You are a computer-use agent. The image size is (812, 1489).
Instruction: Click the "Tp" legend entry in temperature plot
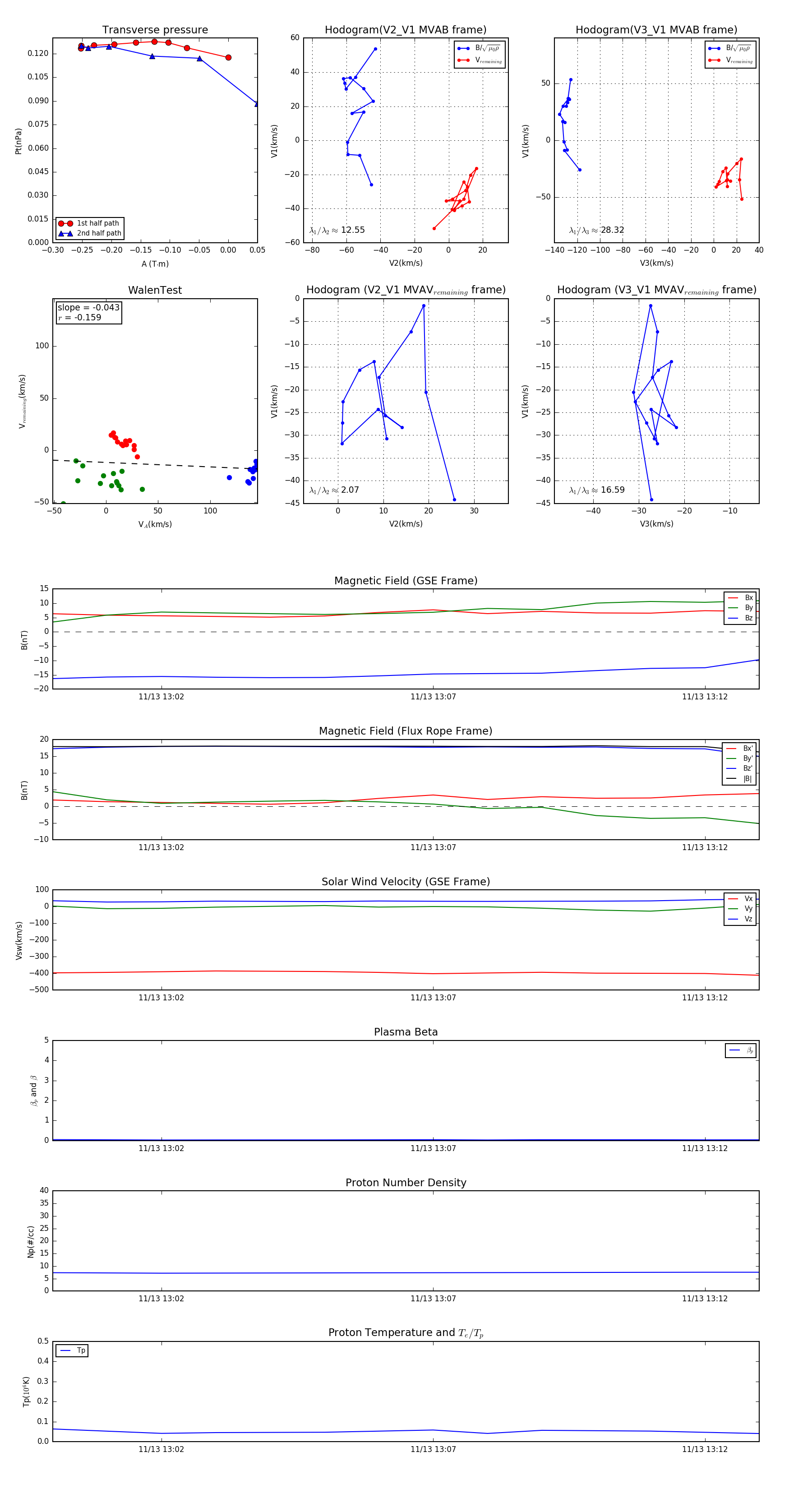pyautogui.click(x=72, y=1351)
